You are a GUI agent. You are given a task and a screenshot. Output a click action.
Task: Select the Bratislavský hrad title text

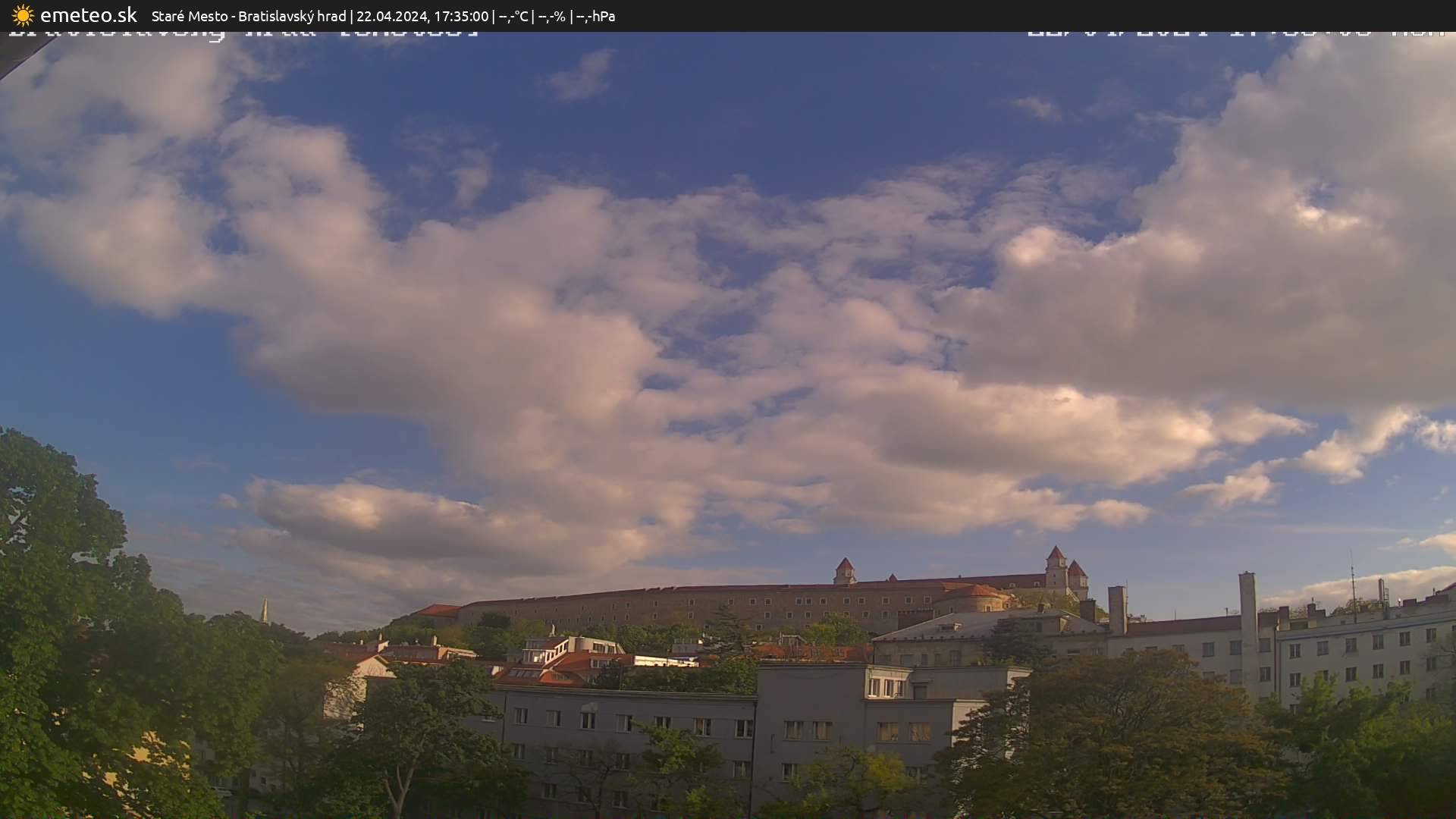tap(292, 15)
